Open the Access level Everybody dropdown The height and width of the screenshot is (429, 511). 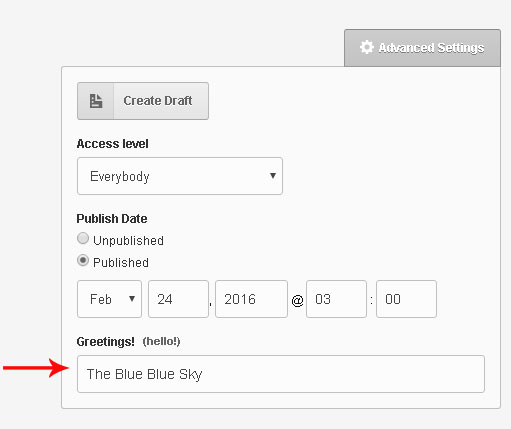click(180, 176)
